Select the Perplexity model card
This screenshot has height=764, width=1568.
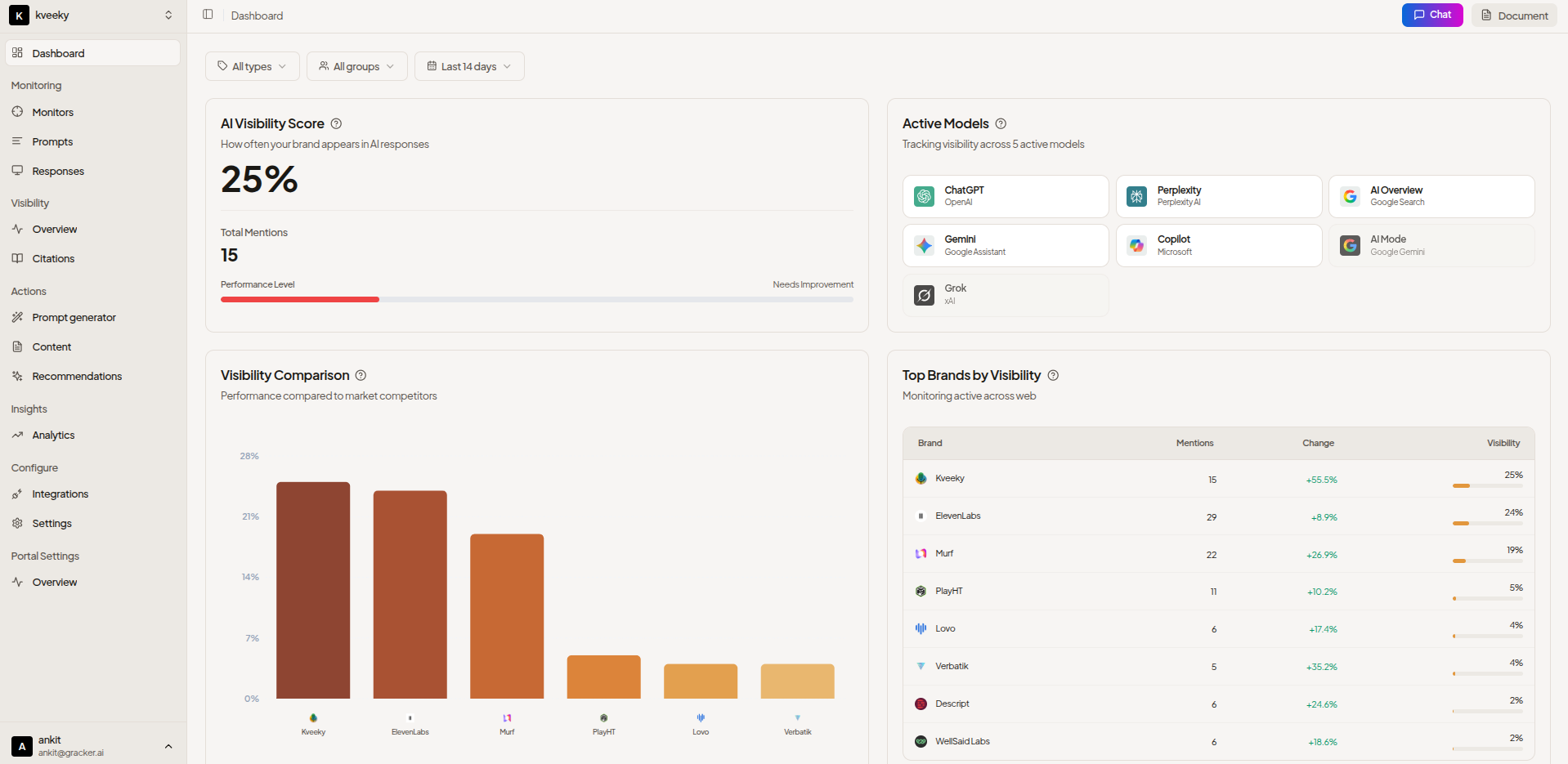click(x=1218, y=196)
